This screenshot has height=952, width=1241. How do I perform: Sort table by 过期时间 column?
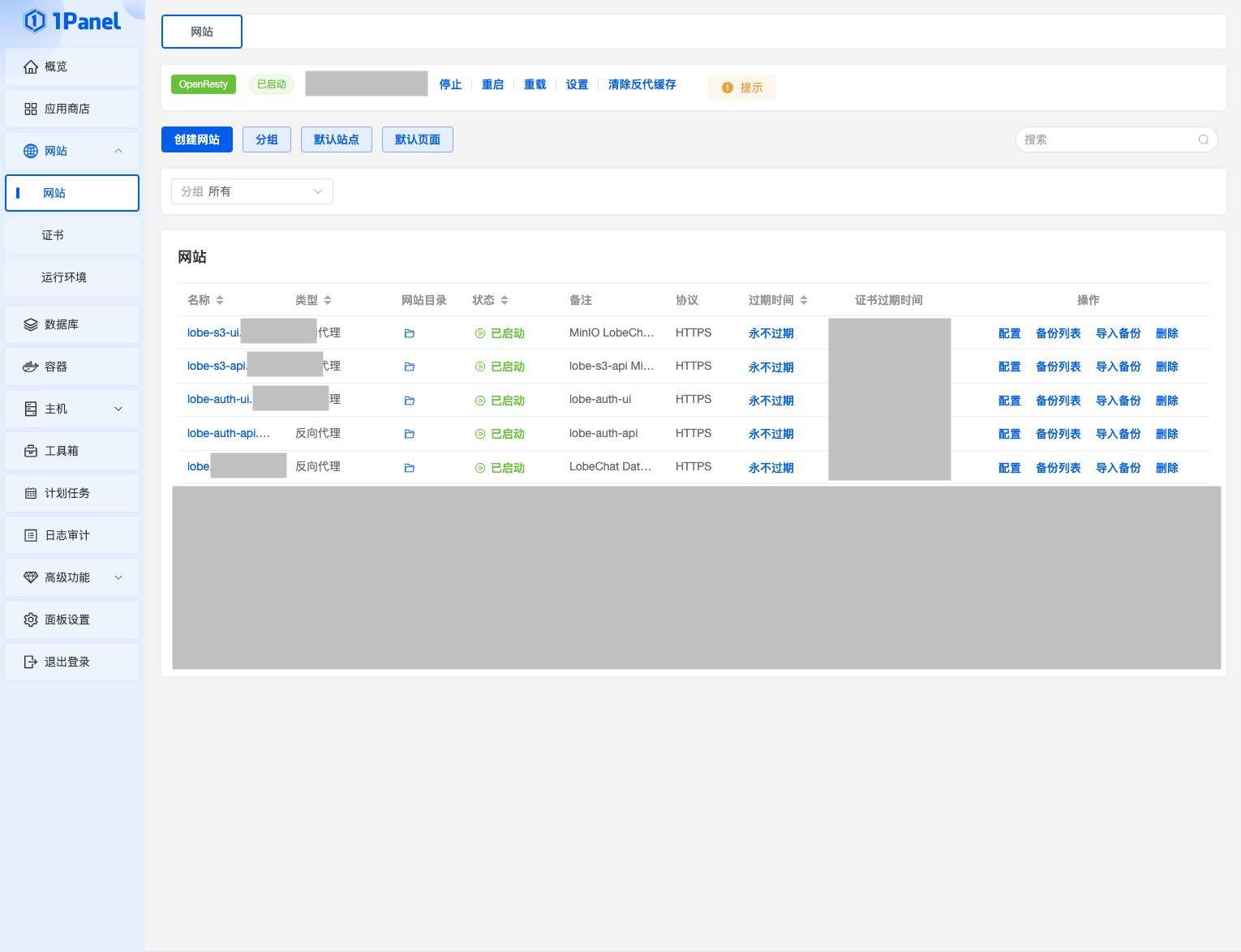[x=804, y=300]
